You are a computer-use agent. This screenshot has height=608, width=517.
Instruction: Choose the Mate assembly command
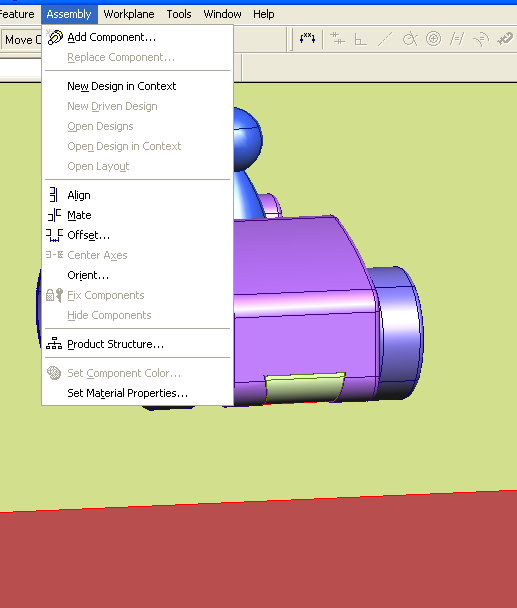coord(137,215)
